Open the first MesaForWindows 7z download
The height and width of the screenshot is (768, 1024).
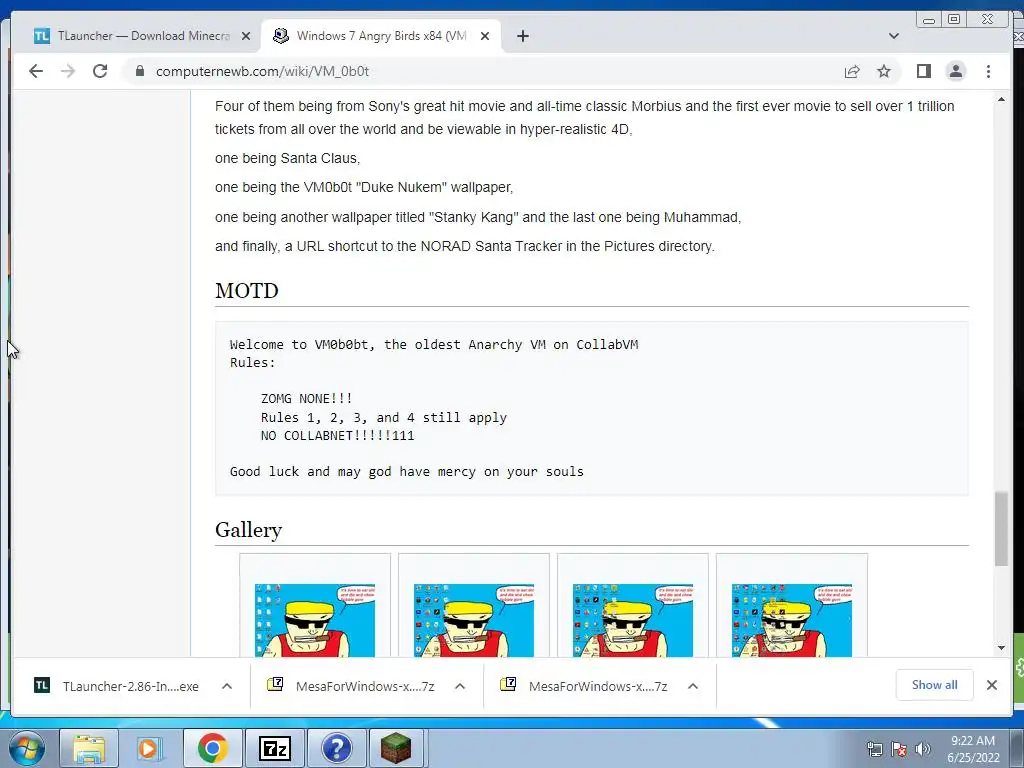(351, 686)
